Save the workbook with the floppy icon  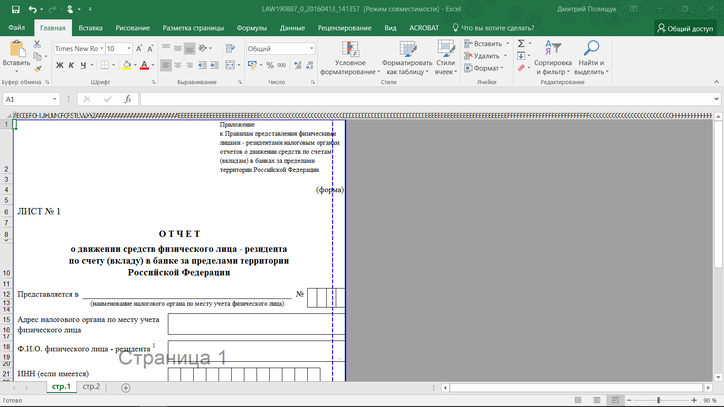point(15,9)
